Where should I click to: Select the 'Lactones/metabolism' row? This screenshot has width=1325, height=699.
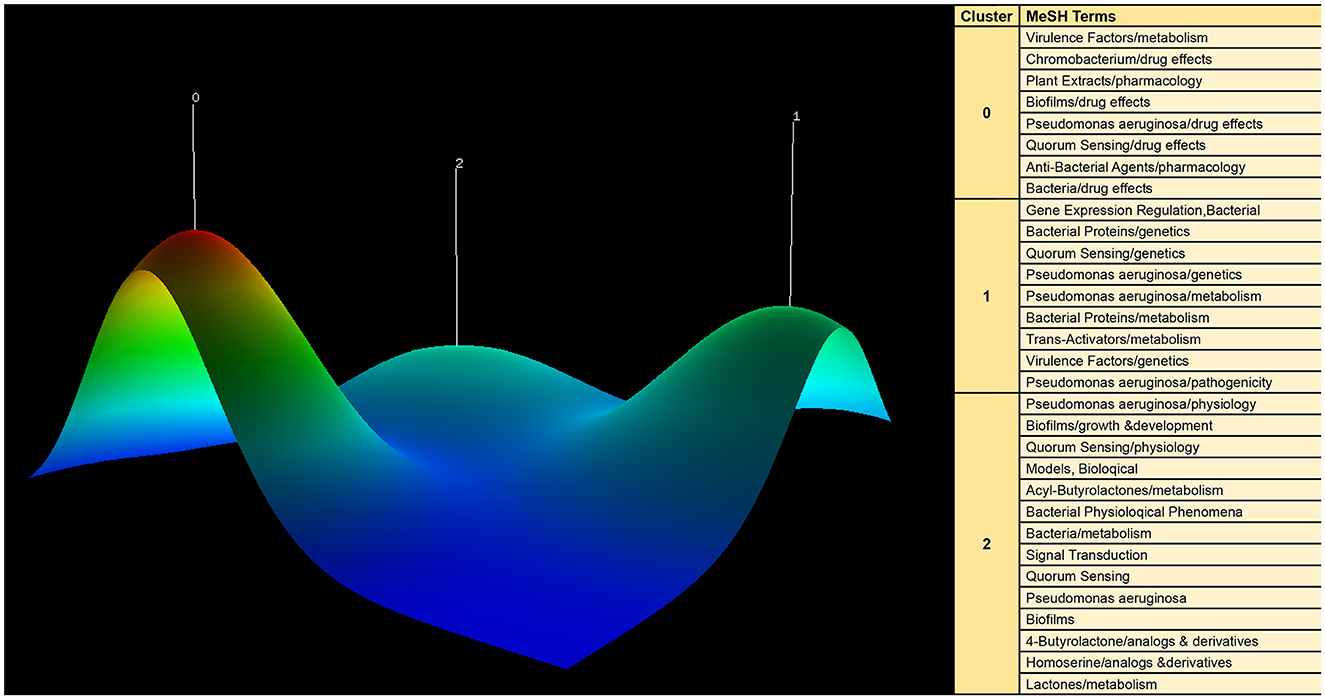[1170, 684]
